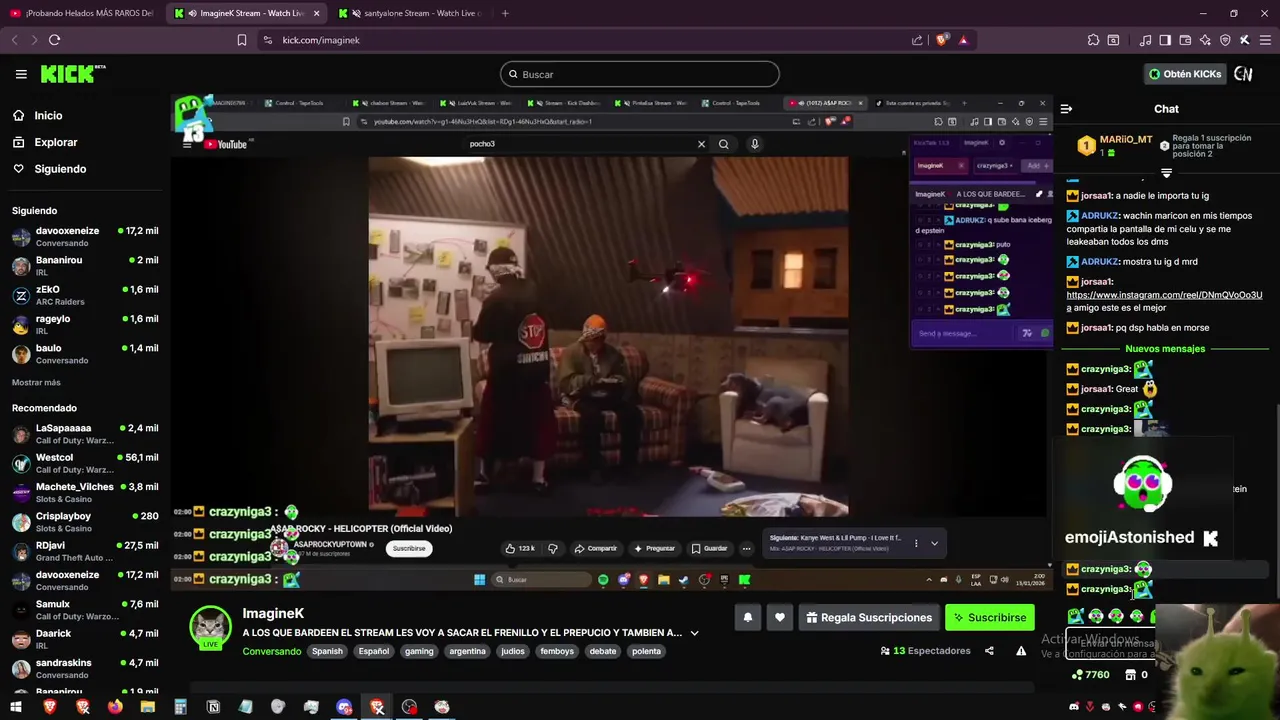
Task: Click the femboys tag
Action: click(557, 651)
